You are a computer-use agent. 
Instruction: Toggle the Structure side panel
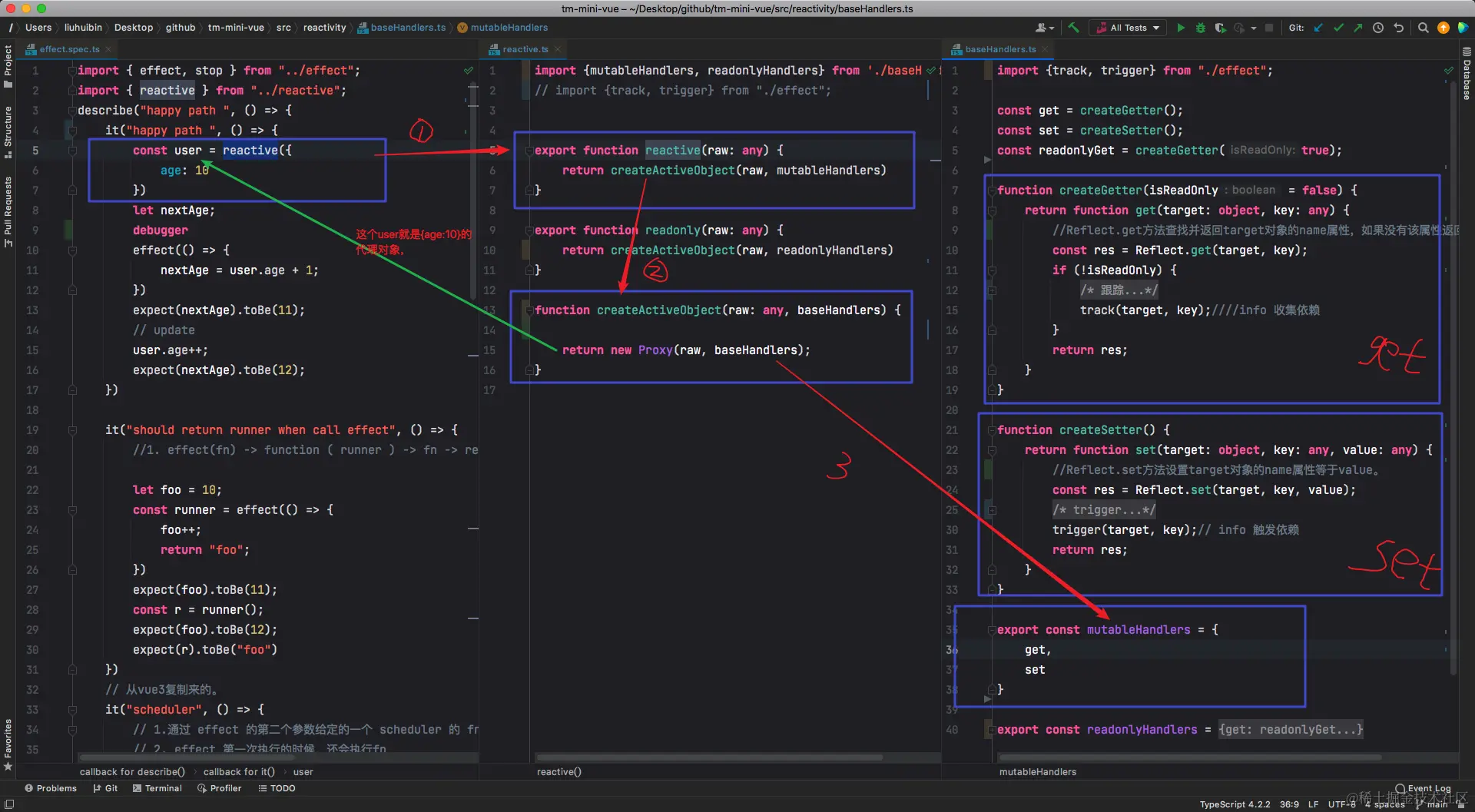click(8, 131)
